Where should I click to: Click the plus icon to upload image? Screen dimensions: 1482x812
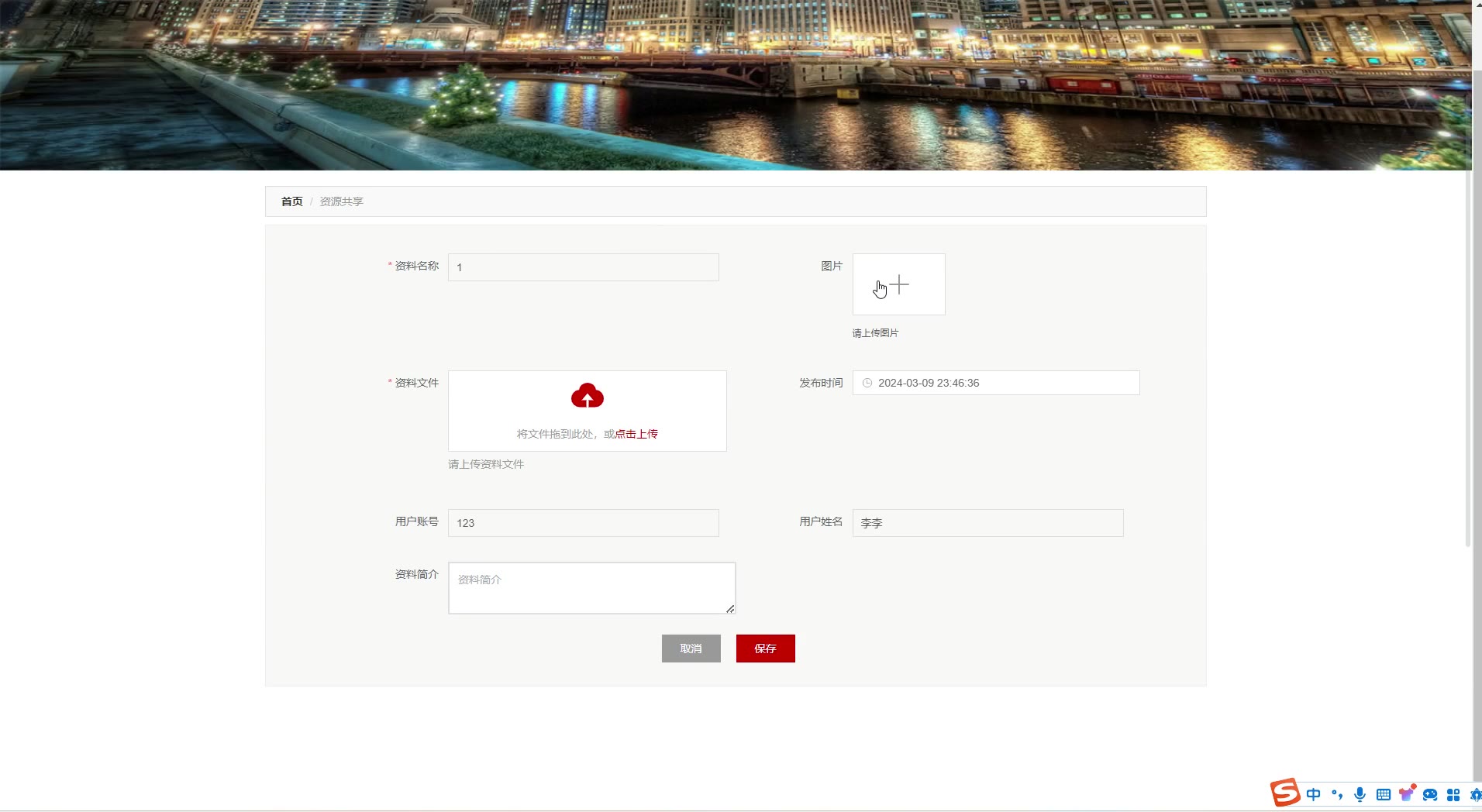tap(899, 285)
